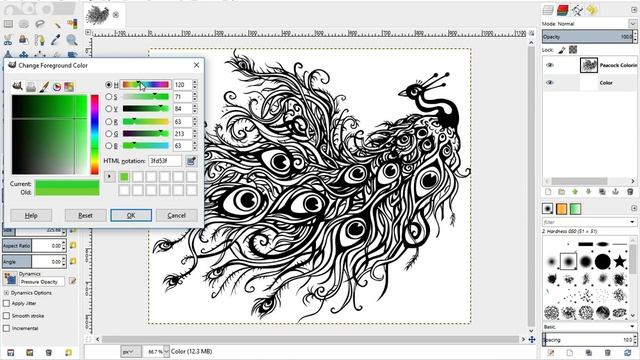Select the Color Picker eyedropper tool
The image size is (640, 360).
click(56, 40)
